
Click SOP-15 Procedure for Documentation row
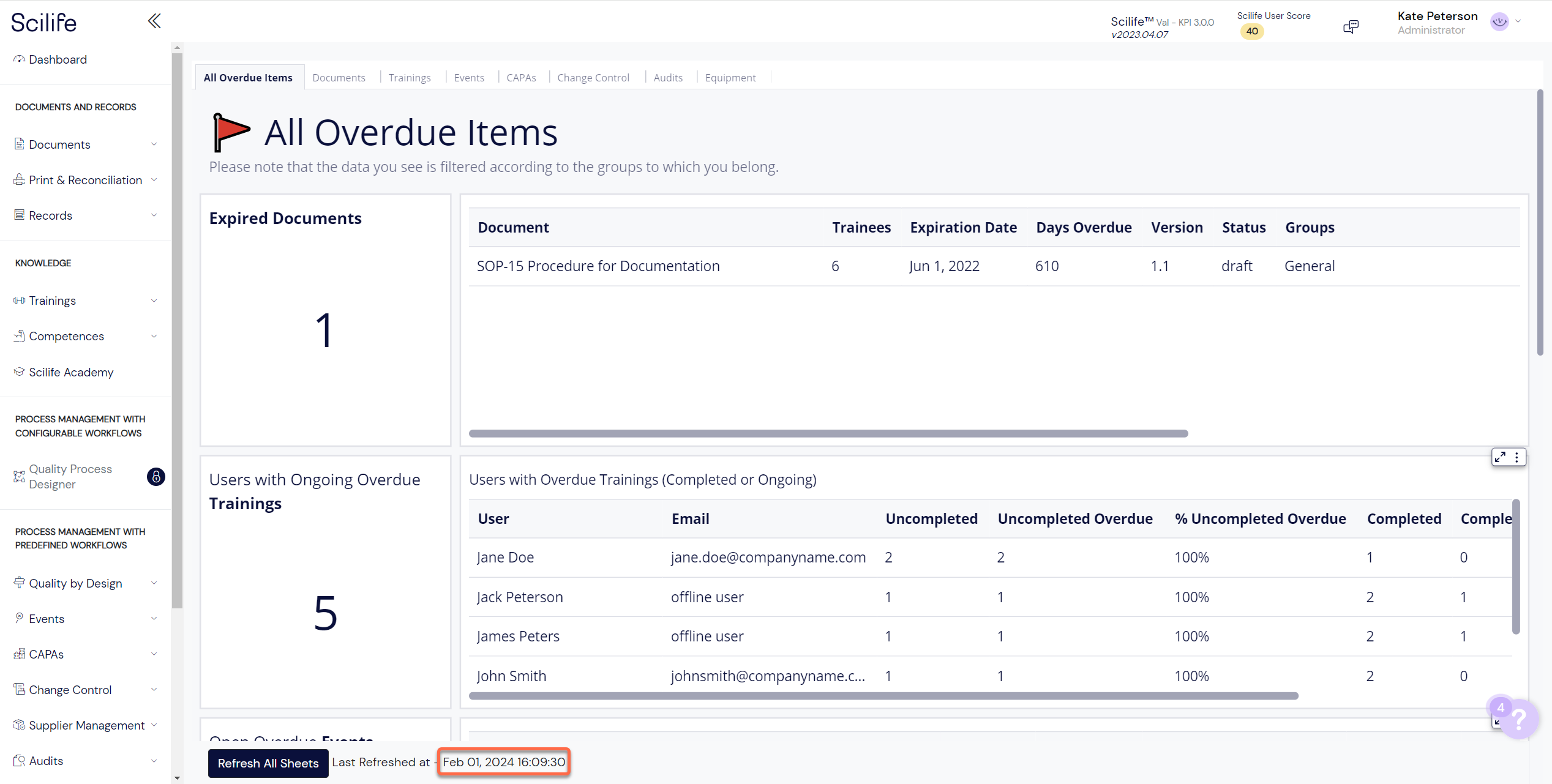(994, 266)
